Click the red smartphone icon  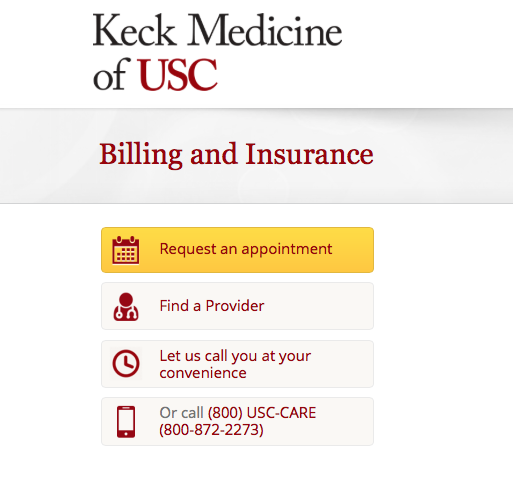[x=126, y=421]
